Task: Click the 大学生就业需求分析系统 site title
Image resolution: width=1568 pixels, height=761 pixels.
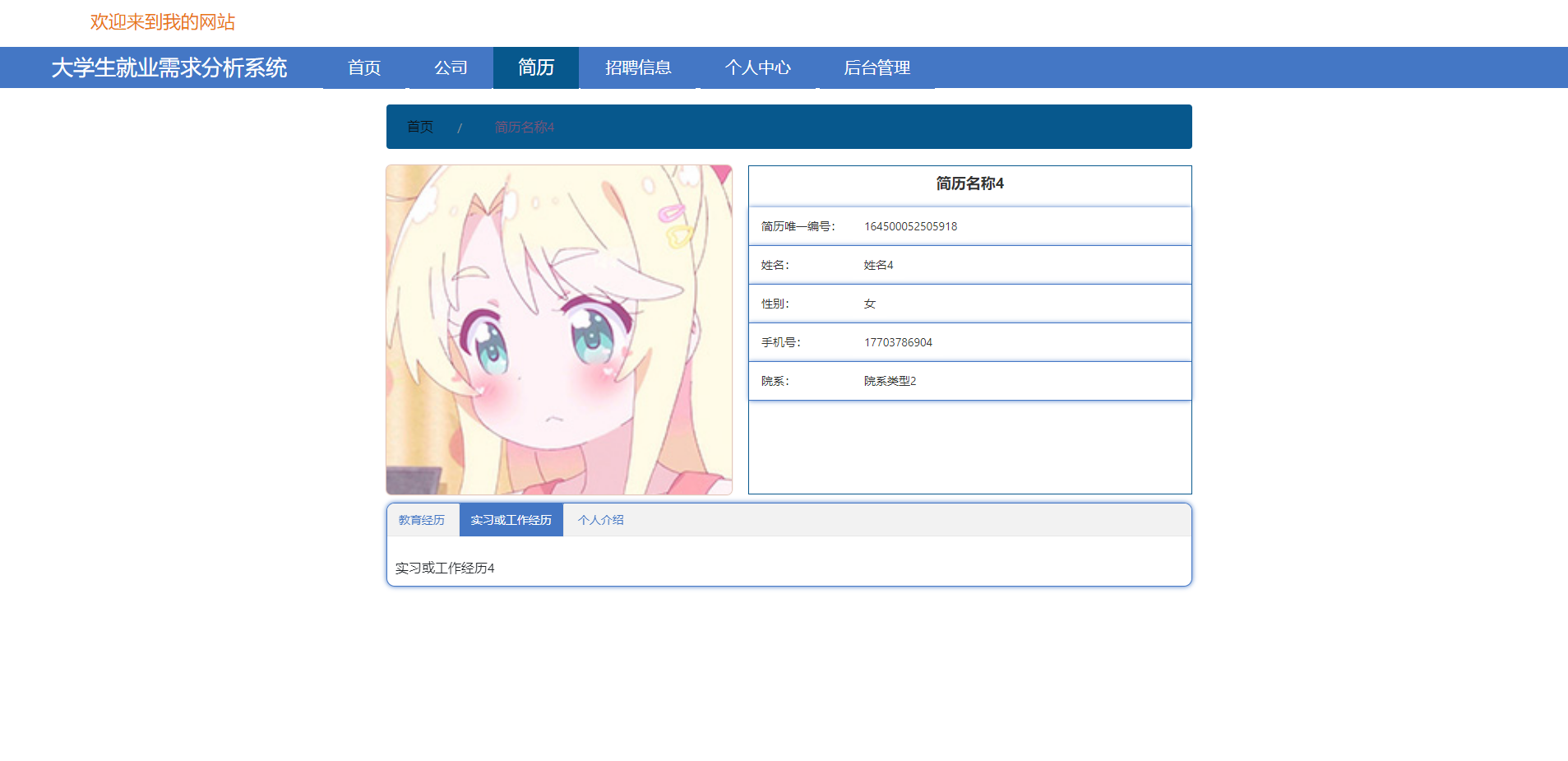Action: click(169, 67)
